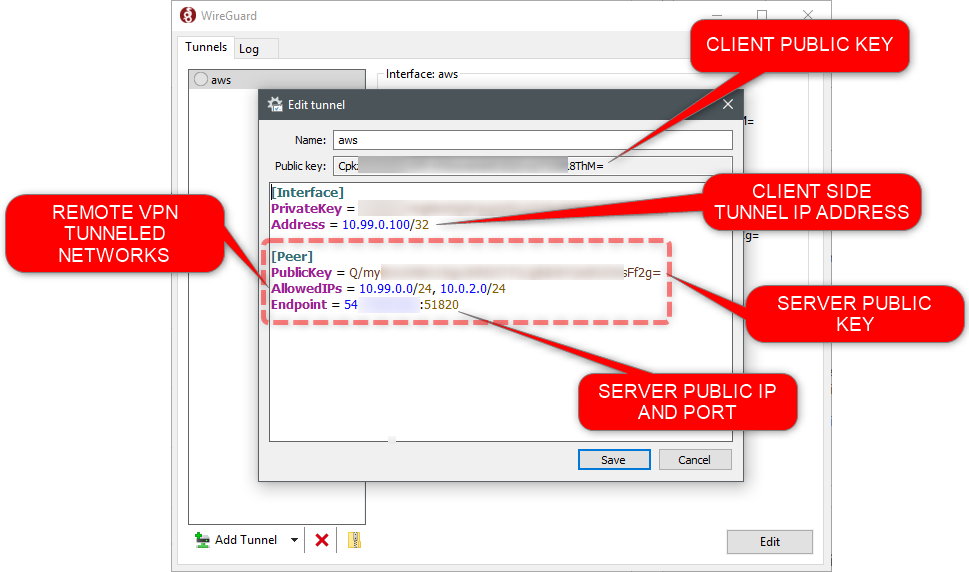
Task: Select the aws tunnel in the list
Action: [x=276, y=80]
